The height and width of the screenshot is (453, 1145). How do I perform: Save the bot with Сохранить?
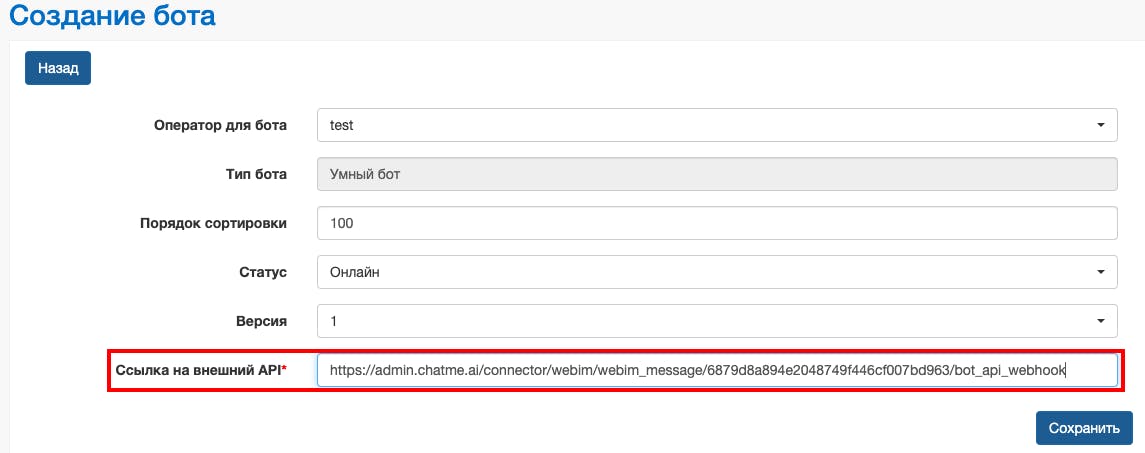pos(1084,428)
